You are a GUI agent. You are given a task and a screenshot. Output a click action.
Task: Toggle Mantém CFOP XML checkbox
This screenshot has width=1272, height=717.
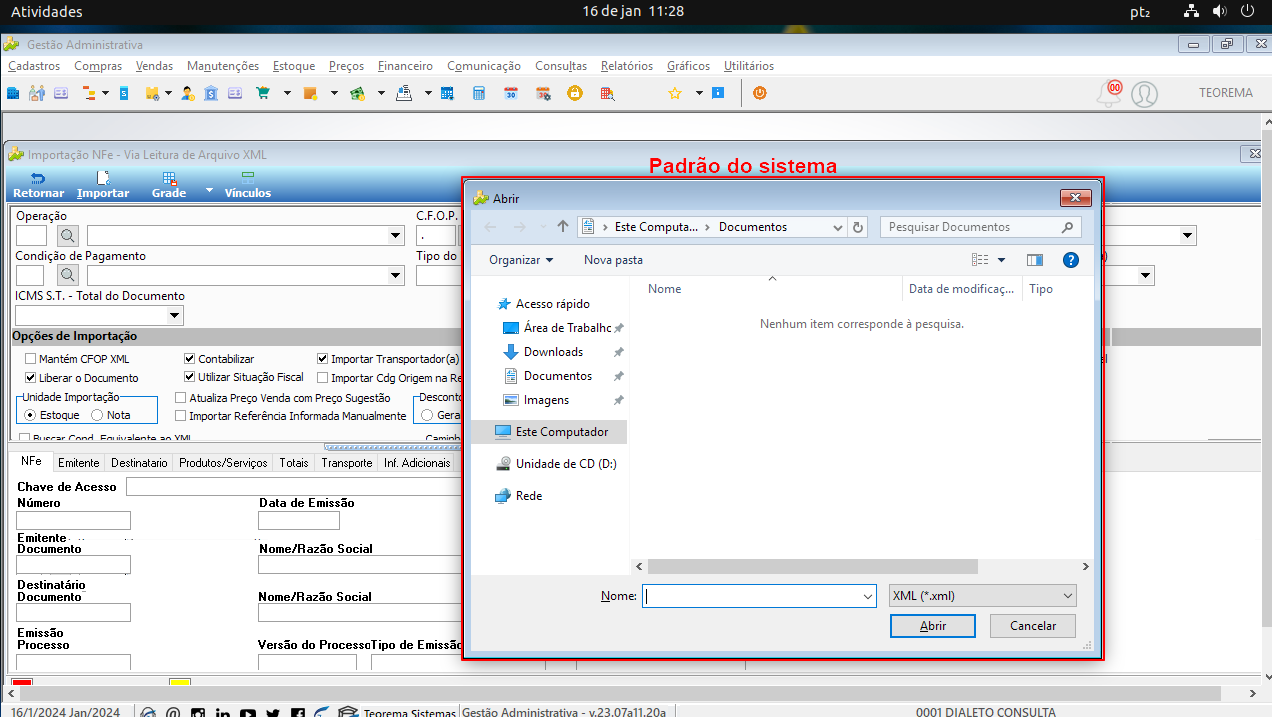31,359
